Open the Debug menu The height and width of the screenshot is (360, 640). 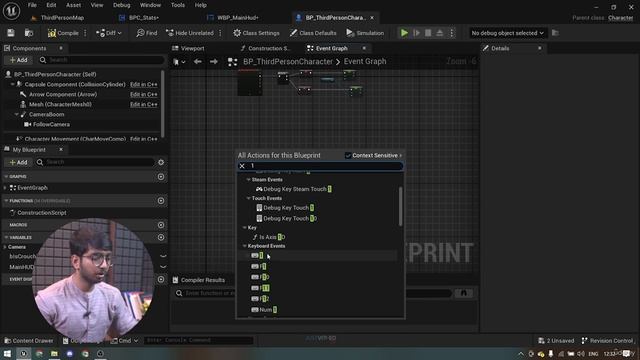tap(122, 5)
